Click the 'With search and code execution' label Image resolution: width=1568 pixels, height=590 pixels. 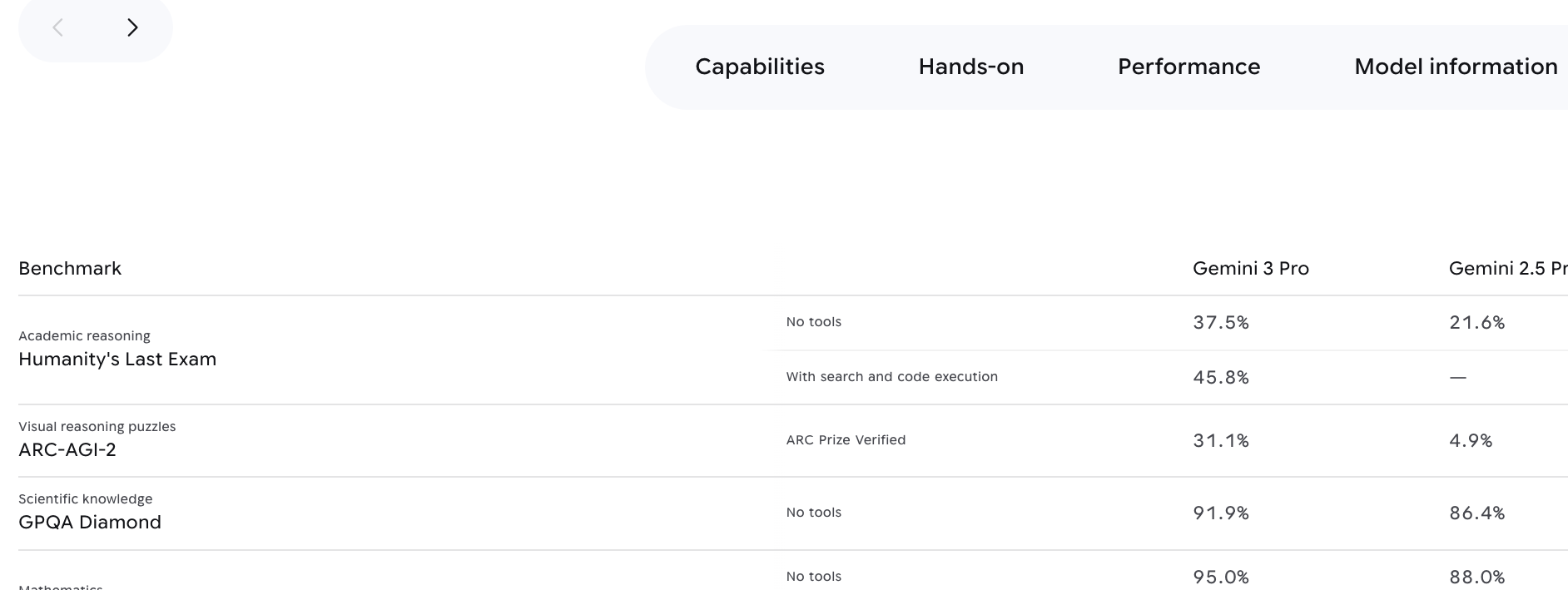[891, 376]
